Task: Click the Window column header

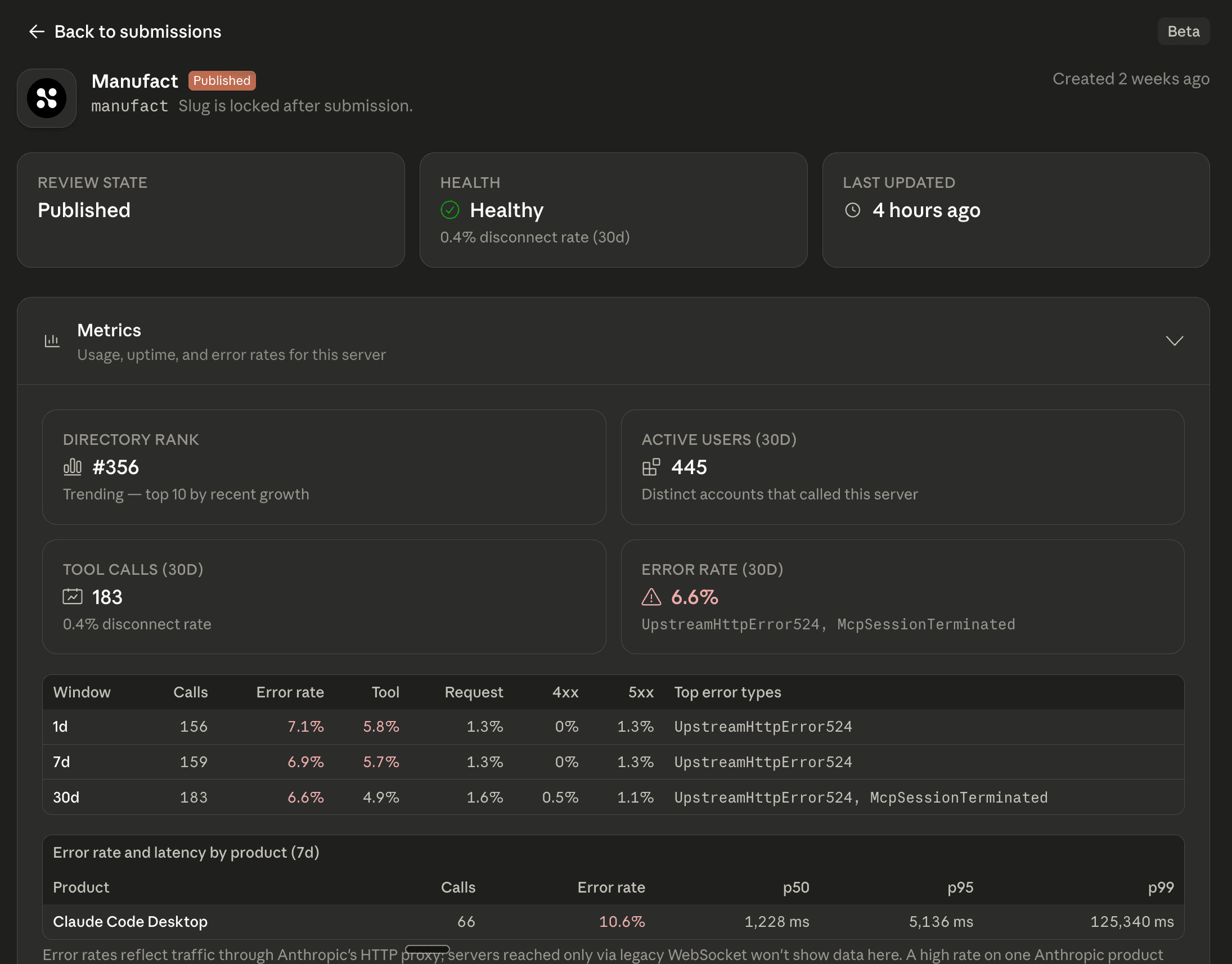Action: coord(82,692)
